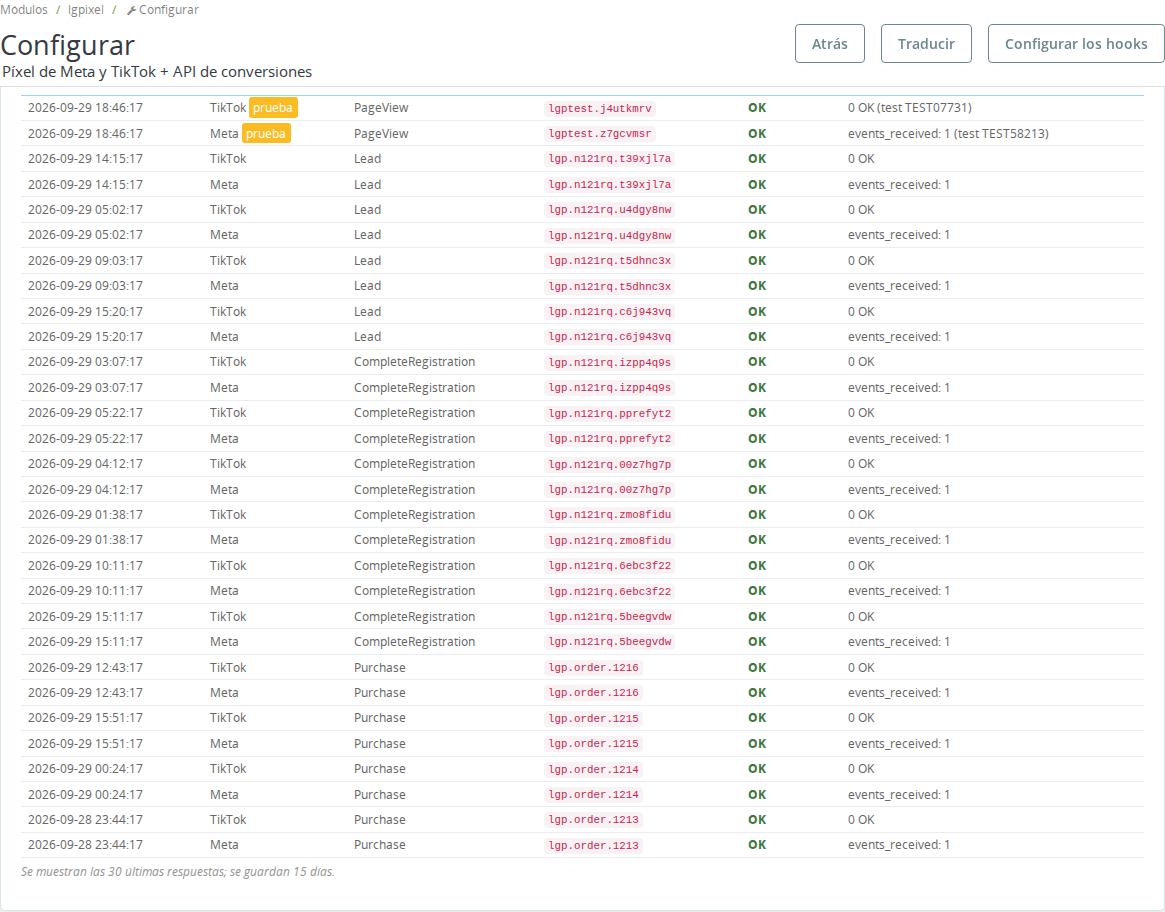
Task: Select lgp.n121rq.t5dhnc3x in the Meta row
Action: click(x=609, y=286)
